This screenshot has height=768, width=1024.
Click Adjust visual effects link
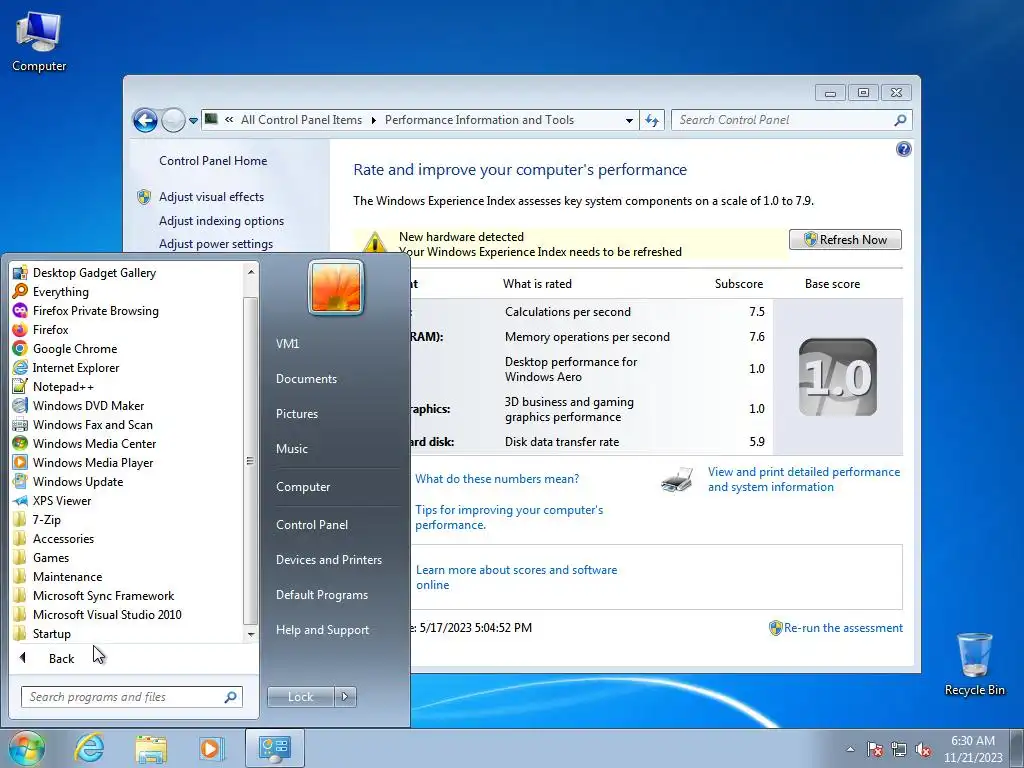[x=212, y=197]
